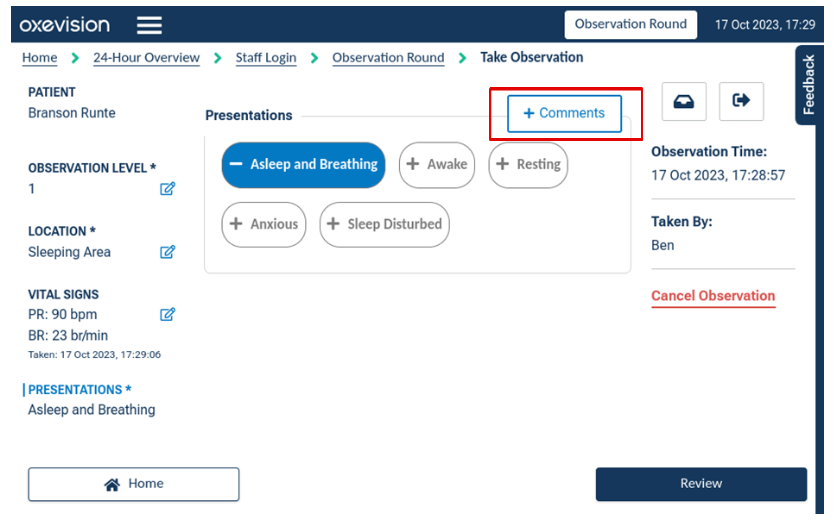Click the Review button
The image size is (835, 528).
click(x=701, y=484)
